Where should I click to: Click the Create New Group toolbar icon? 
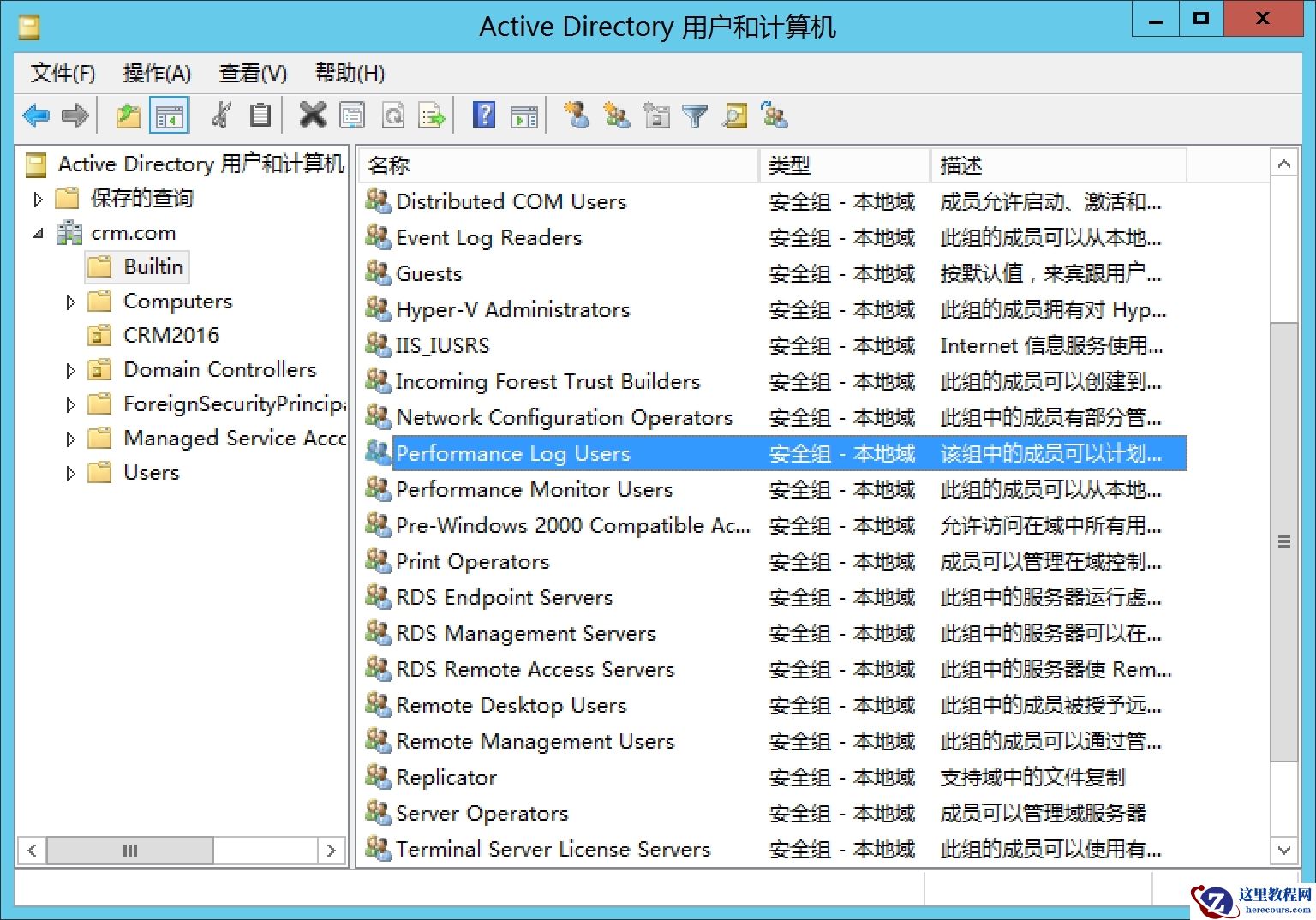click(x=617, y=116)
